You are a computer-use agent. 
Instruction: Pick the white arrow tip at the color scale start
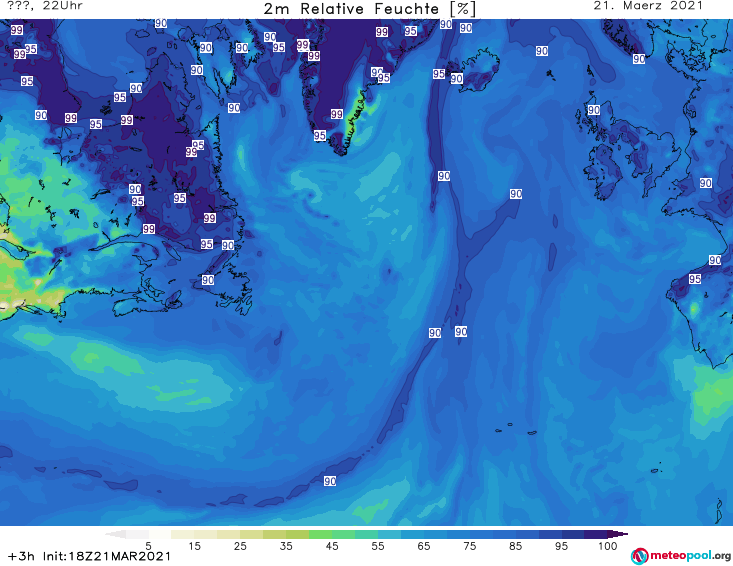click(115, 534)
